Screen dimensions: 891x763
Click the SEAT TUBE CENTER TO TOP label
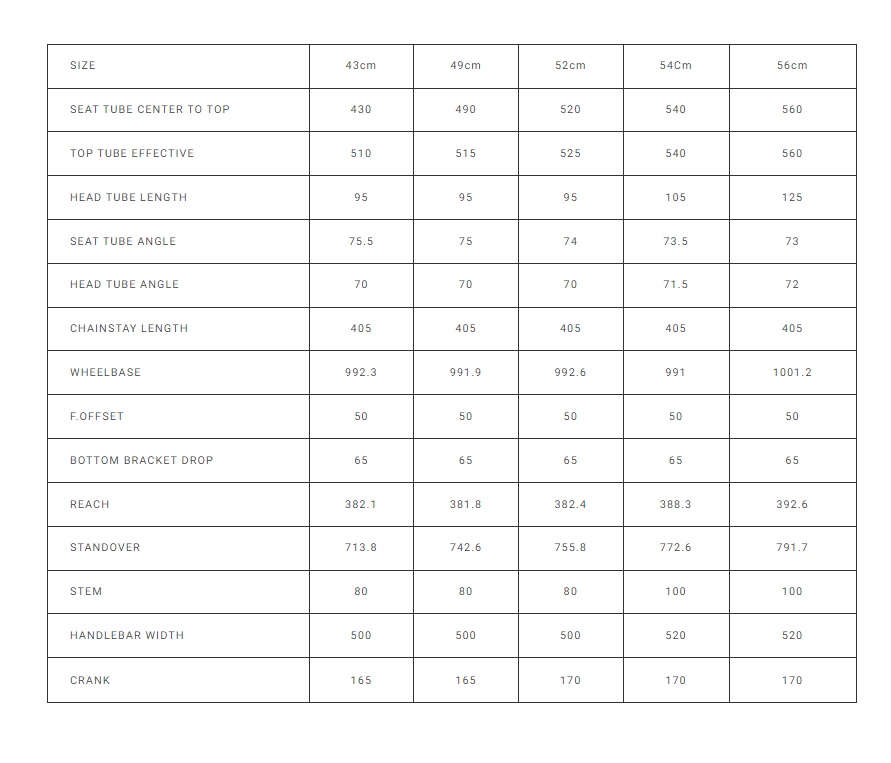click(150, 110)
